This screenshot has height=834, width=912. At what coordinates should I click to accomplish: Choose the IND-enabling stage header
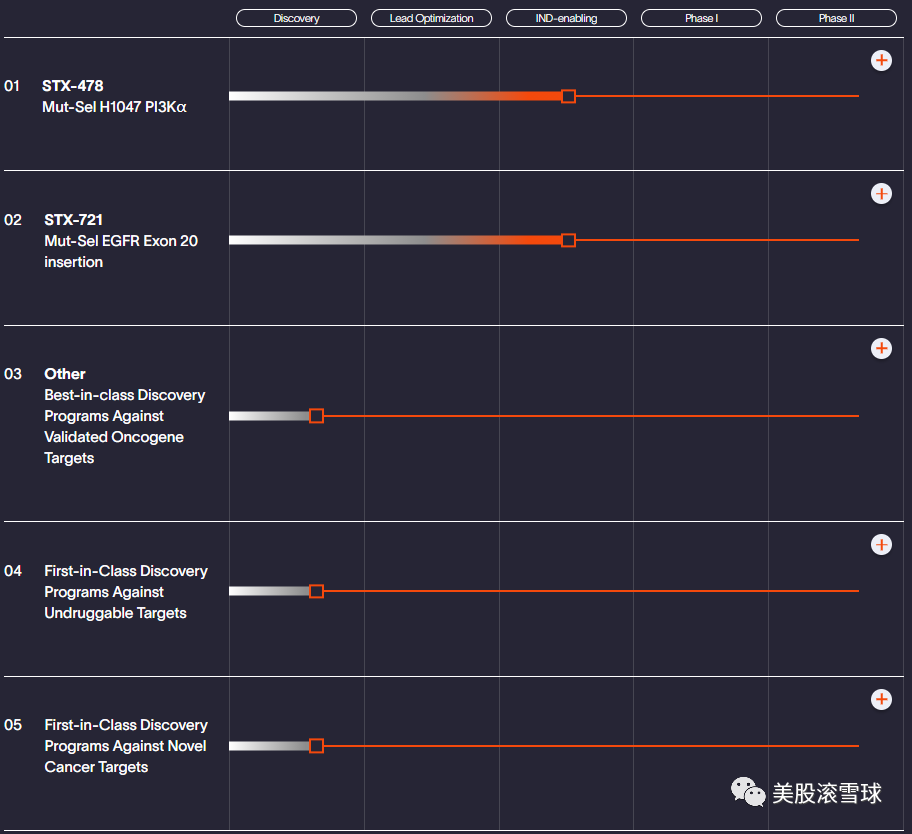[x=566, y=18]
